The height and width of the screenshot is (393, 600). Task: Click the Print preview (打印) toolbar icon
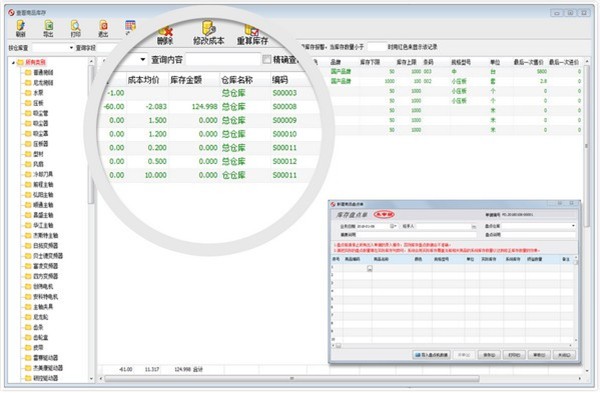click(75, 26)
